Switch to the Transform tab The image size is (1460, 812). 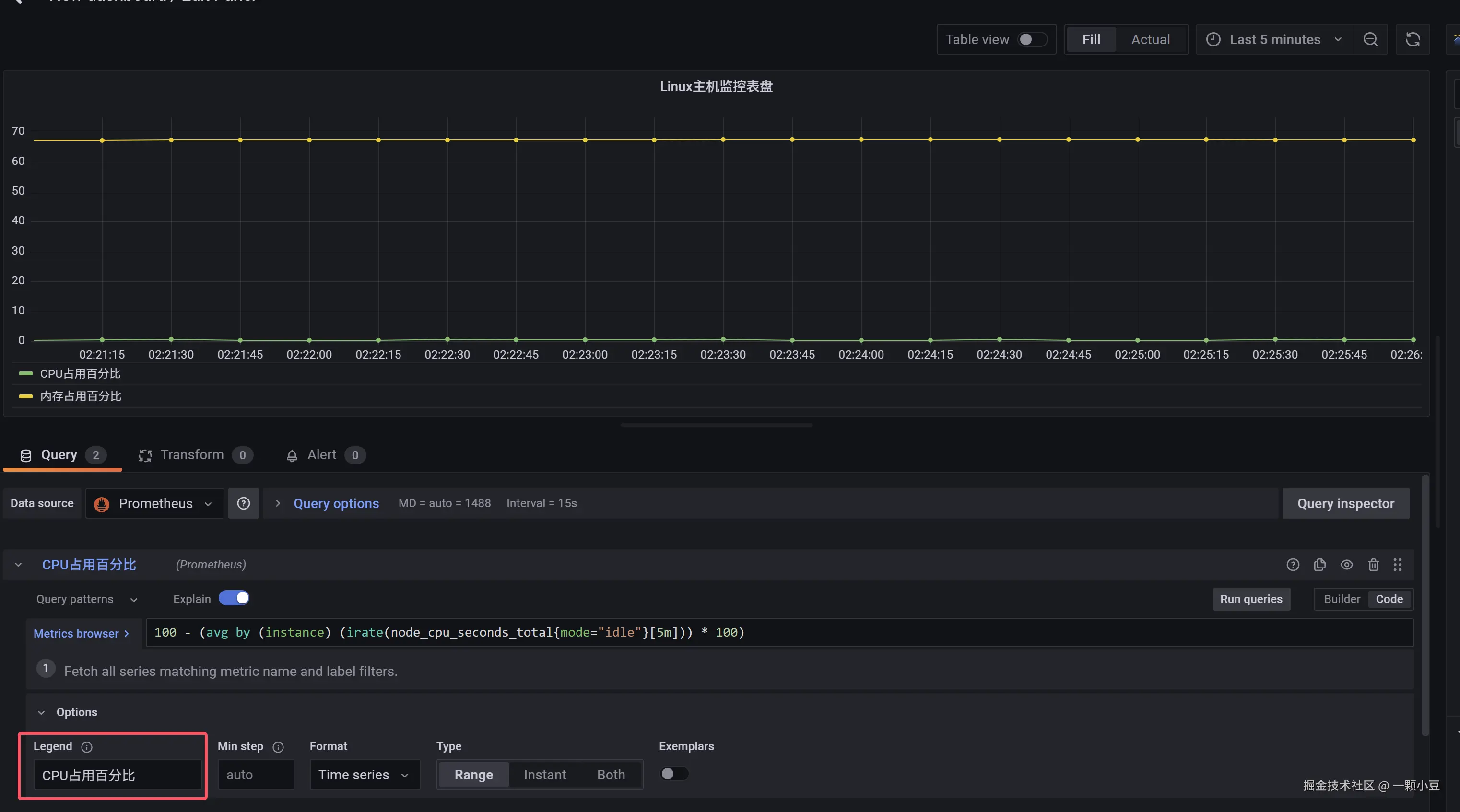click(191, 455)
